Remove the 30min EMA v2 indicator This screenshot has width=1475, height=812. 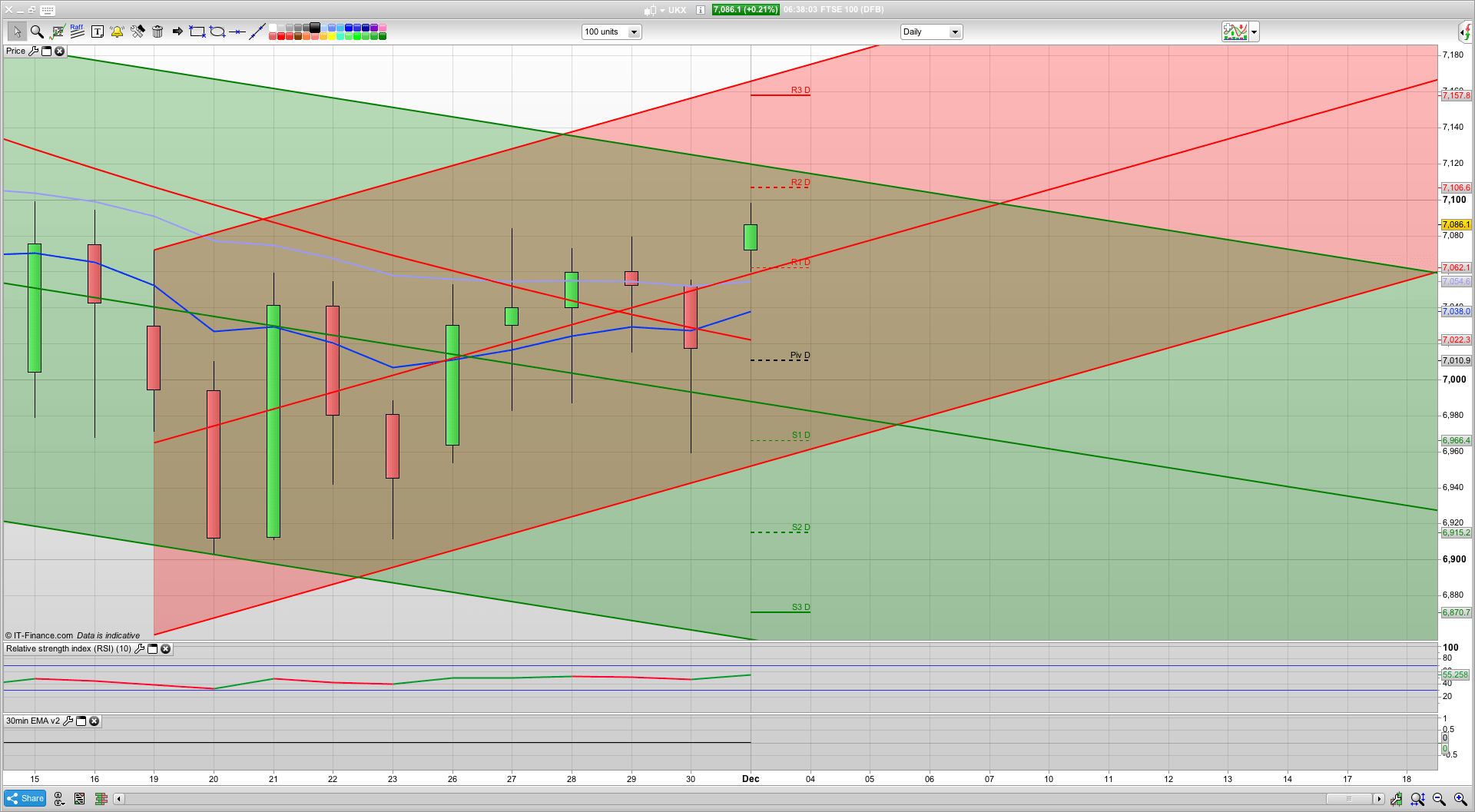pyautogui.click(x=94, y=721)
